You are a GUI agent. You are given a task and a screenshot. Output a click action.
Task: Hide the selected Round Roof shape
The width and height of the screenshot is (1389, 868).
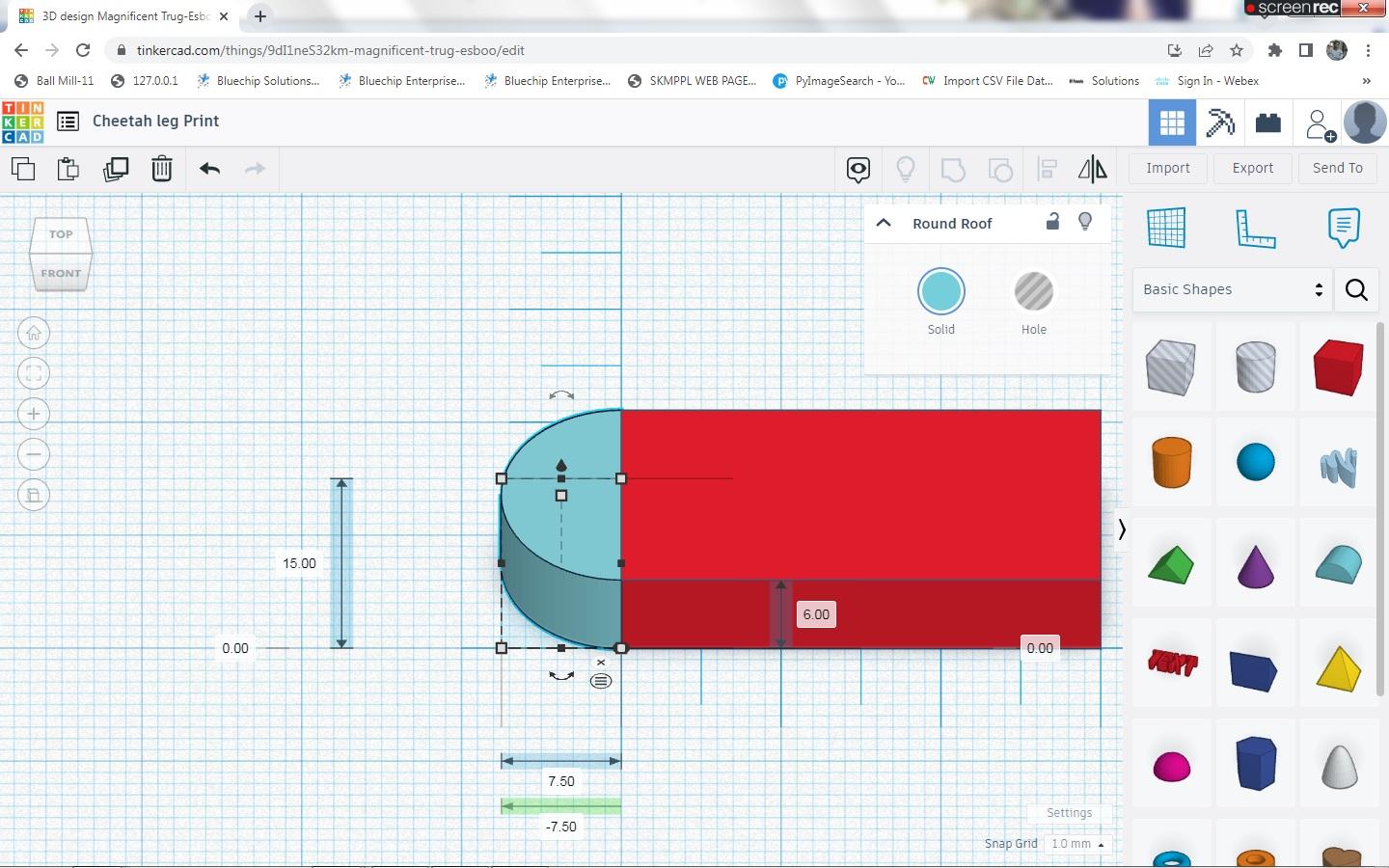tap(1085, 222)
